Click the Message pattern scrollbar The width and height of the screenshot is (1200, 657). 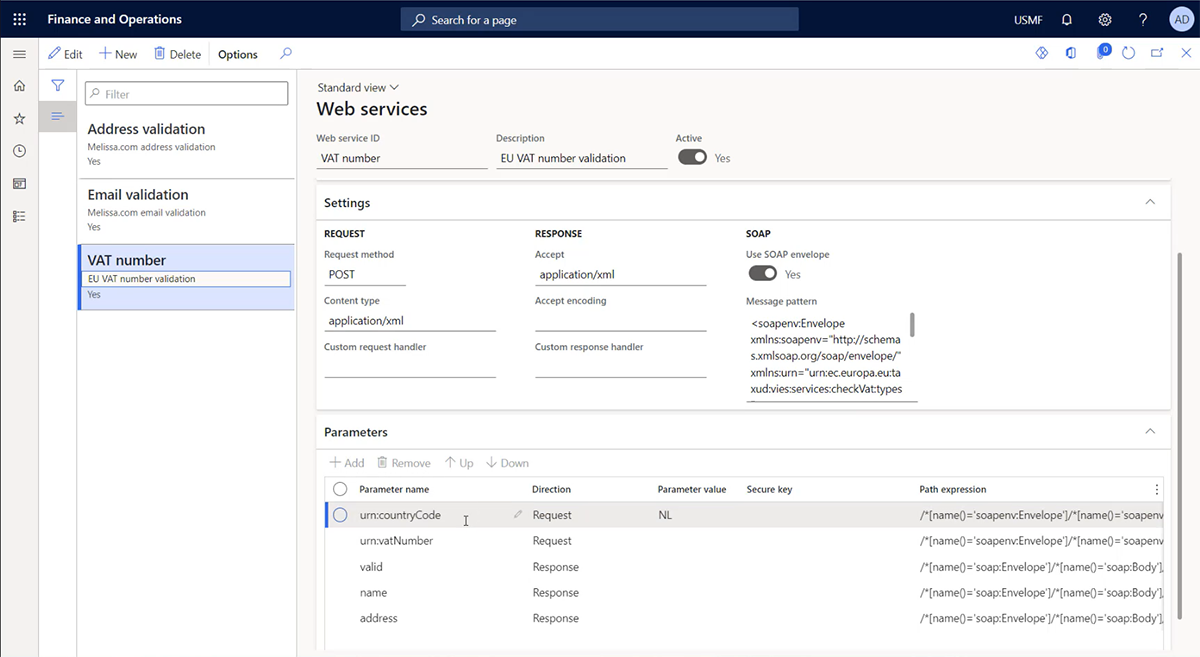coord(912,325)
